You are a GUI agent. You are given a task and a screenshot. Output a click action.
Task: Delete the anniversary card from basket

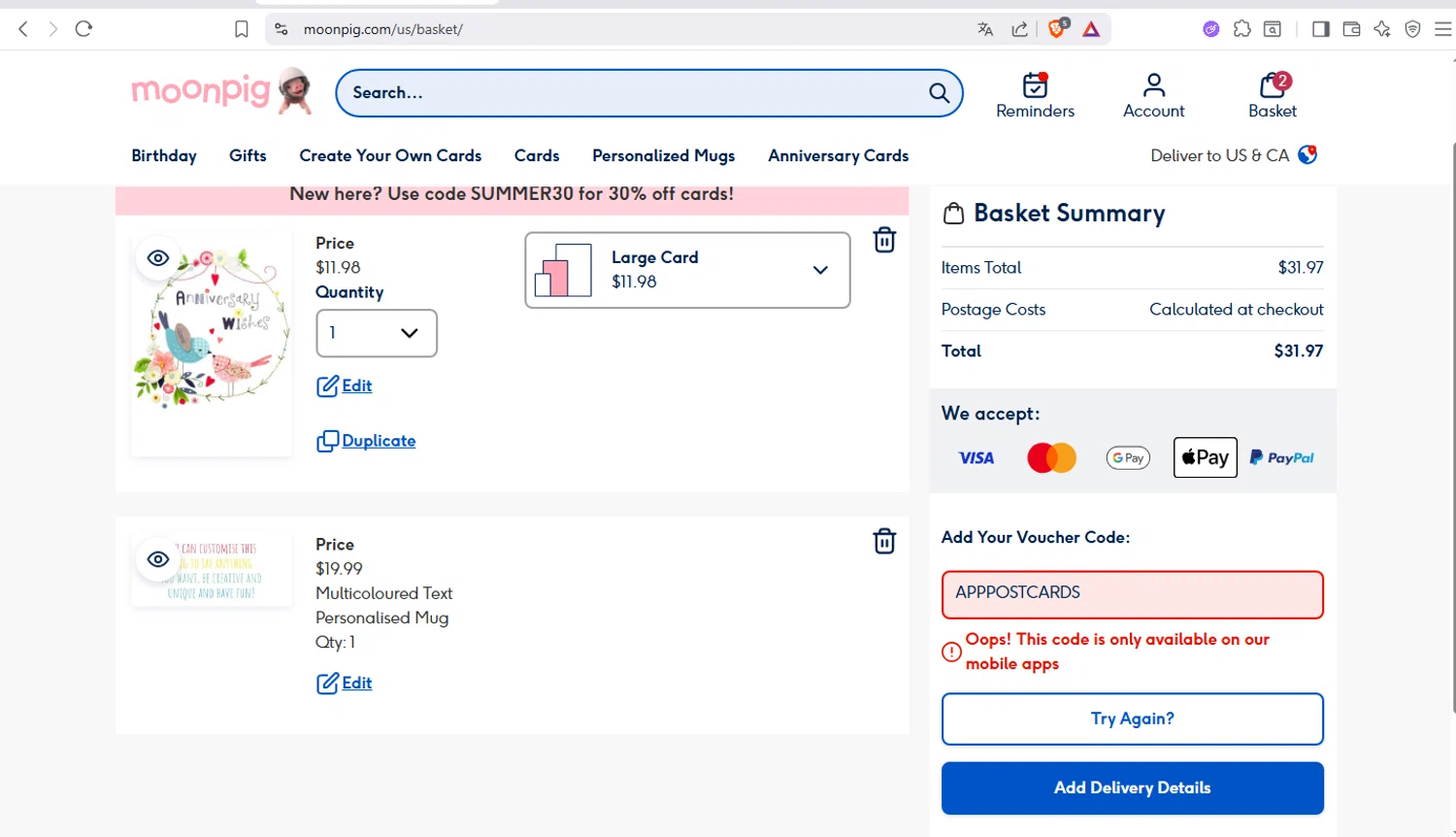tap(884, 240)
